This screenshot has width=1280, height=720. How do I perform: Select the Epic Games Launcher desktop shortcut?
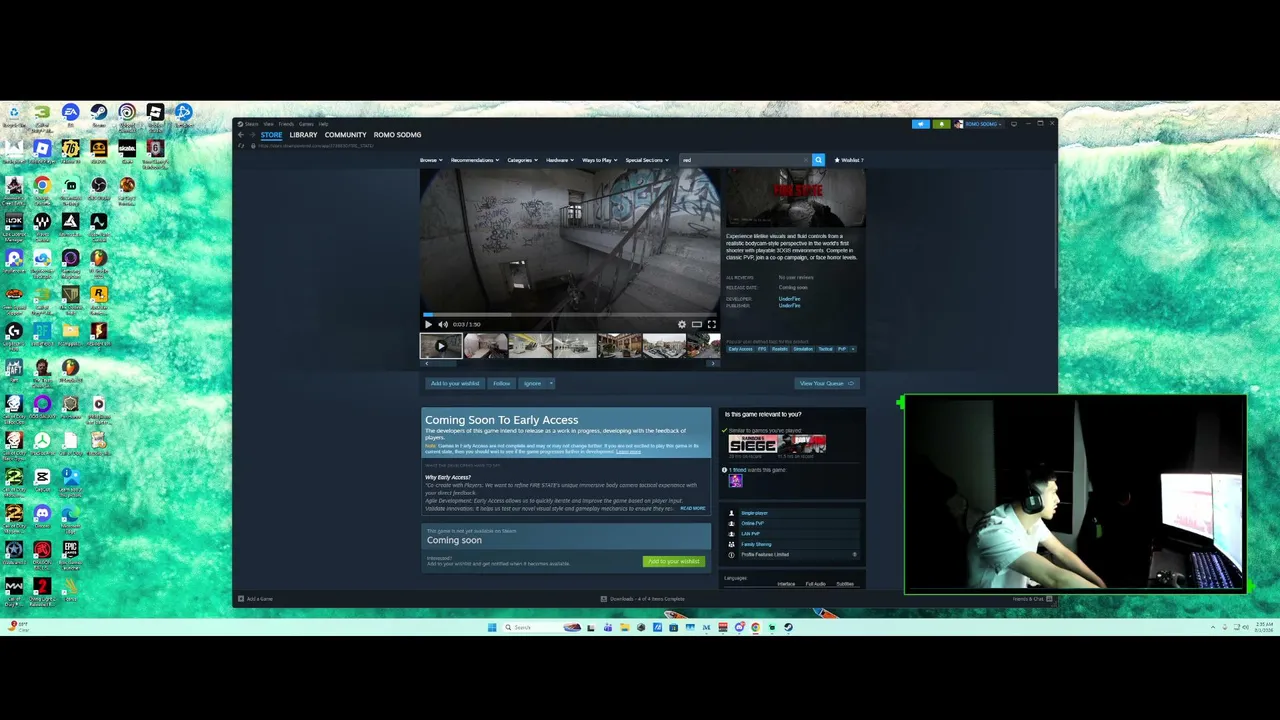click(x=70, y=553)
